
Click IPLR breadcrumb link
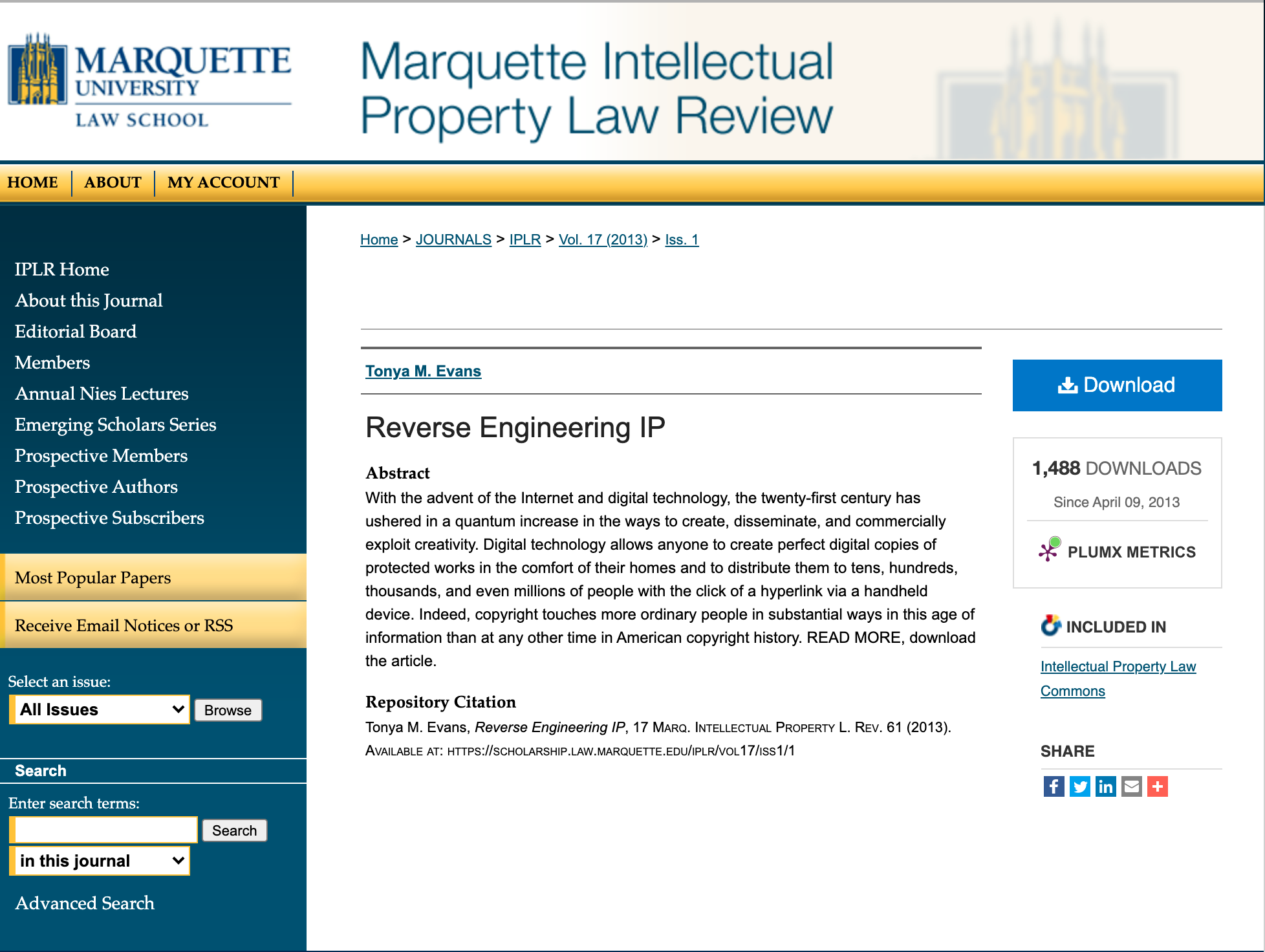525,239
